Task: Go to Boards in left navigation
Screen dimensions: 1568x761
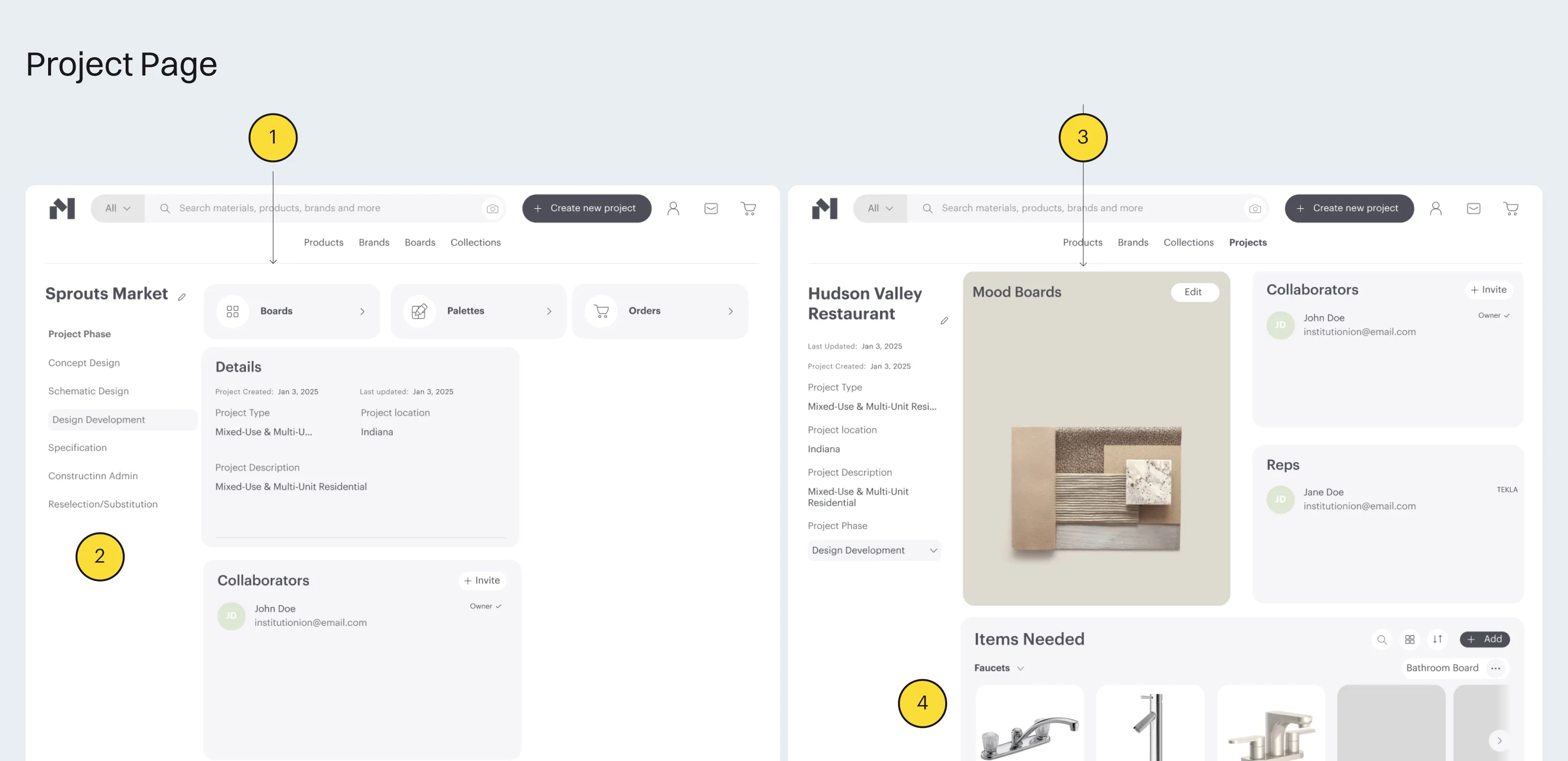Action: 419,242
